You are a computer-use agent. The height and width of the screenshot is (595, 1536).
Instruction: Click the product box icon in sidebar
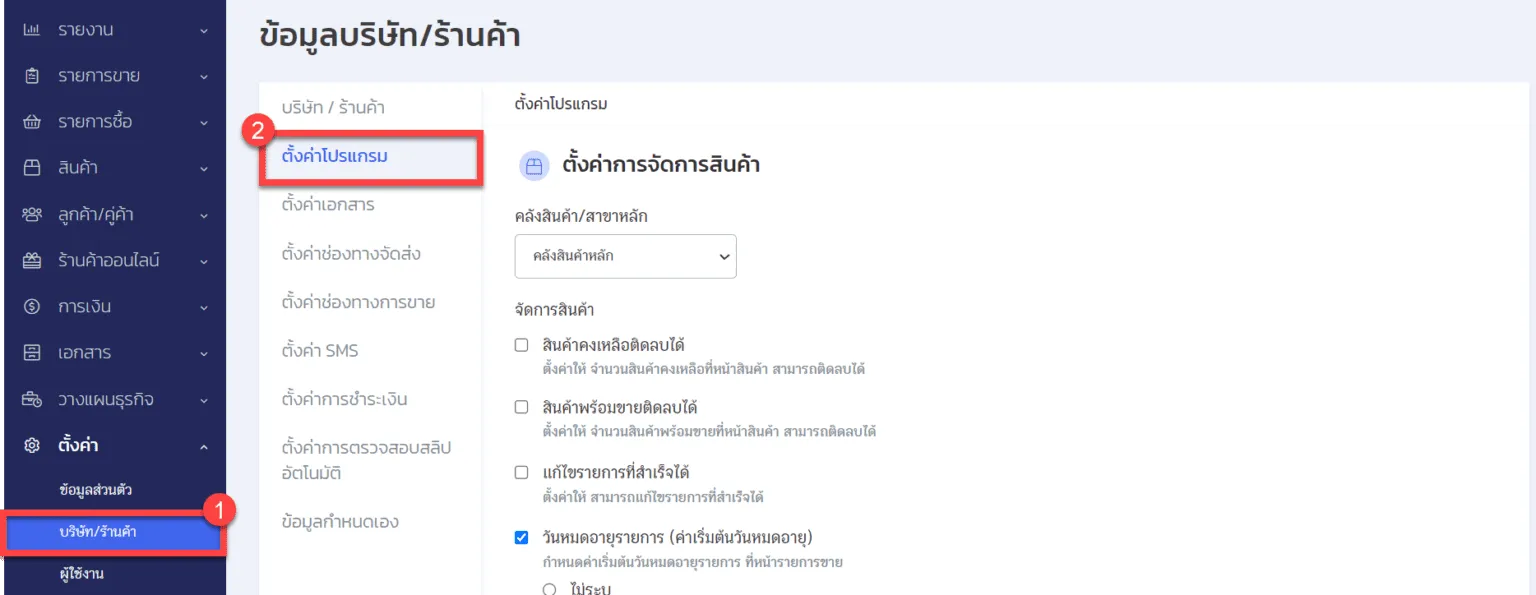[31, 168]
